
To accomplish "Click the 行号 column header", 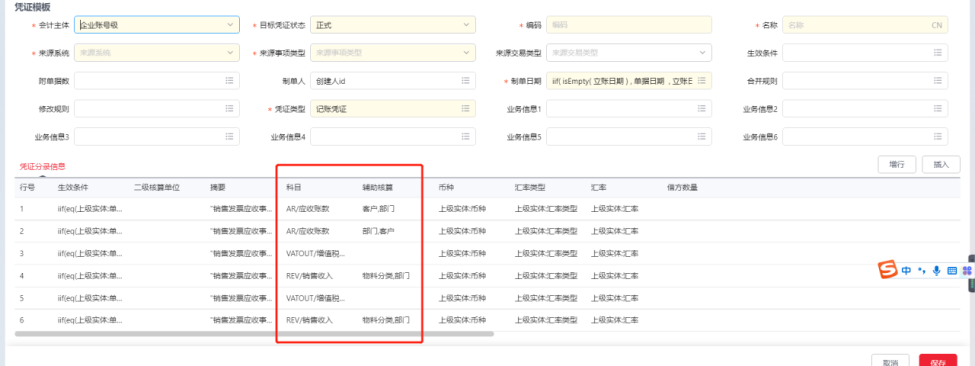I will point(27,187).
